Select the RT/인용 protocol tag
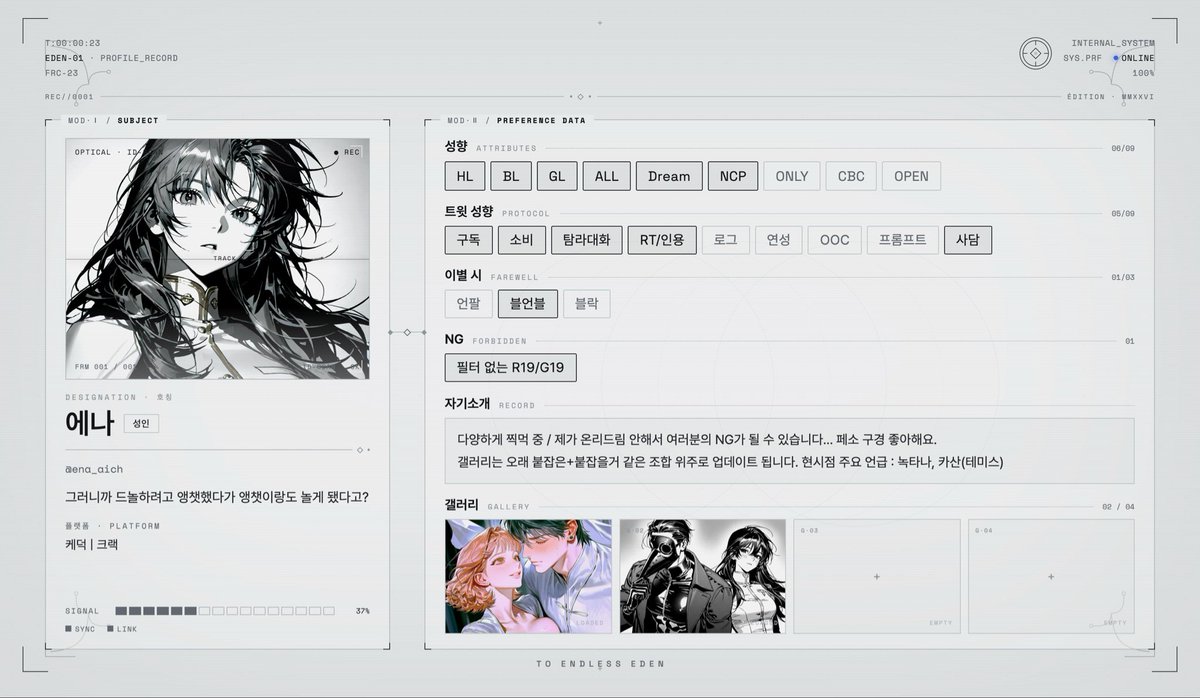Screen dimensions: 1200x698 click(x=662, y=240)
